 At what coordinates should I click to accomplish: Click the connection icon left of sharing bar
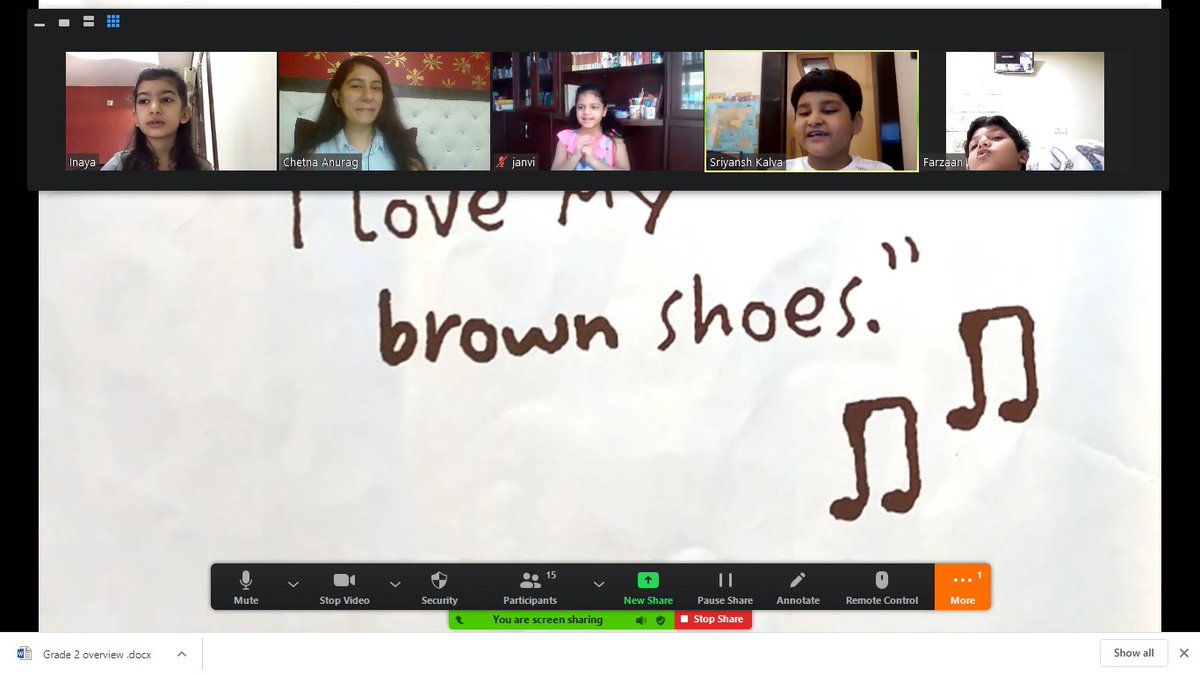(459, 620)
